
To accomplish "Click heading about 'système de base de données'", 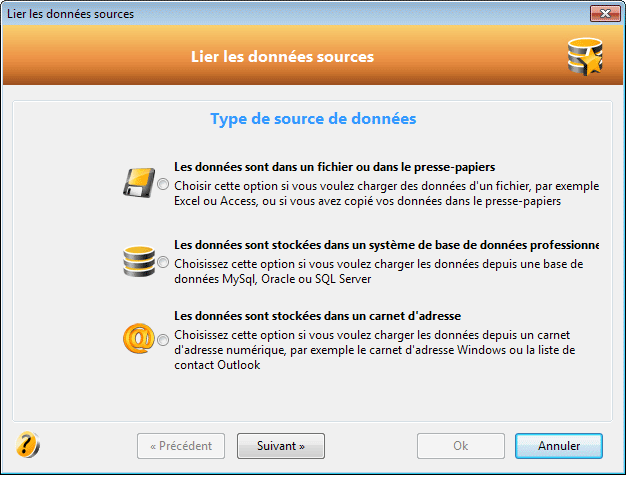I will [387, 245].
